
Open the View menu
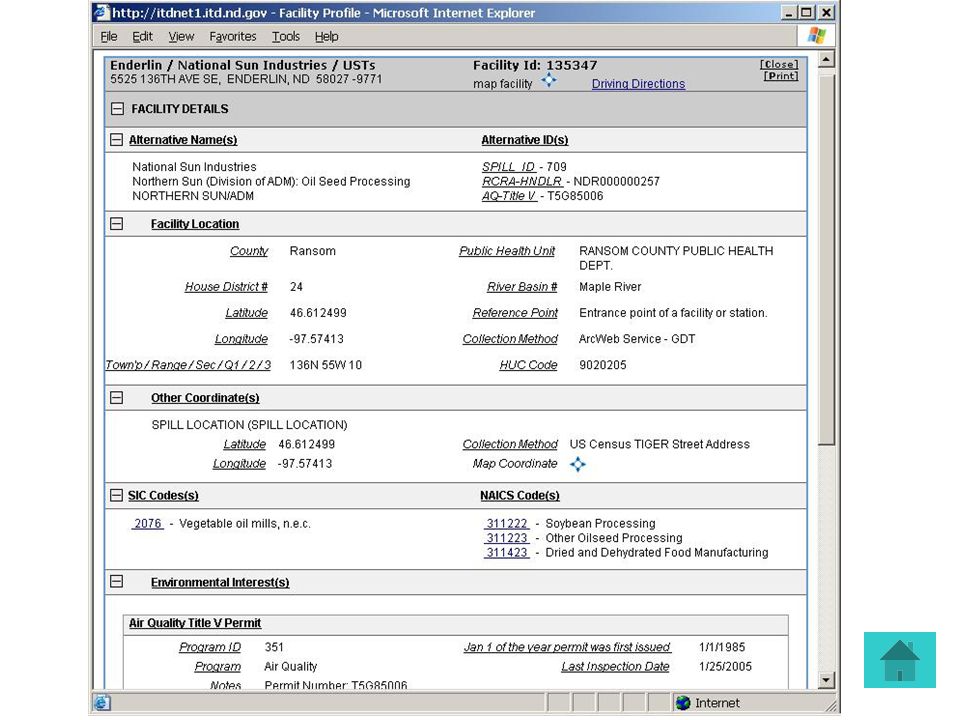[x=181, y=37]
